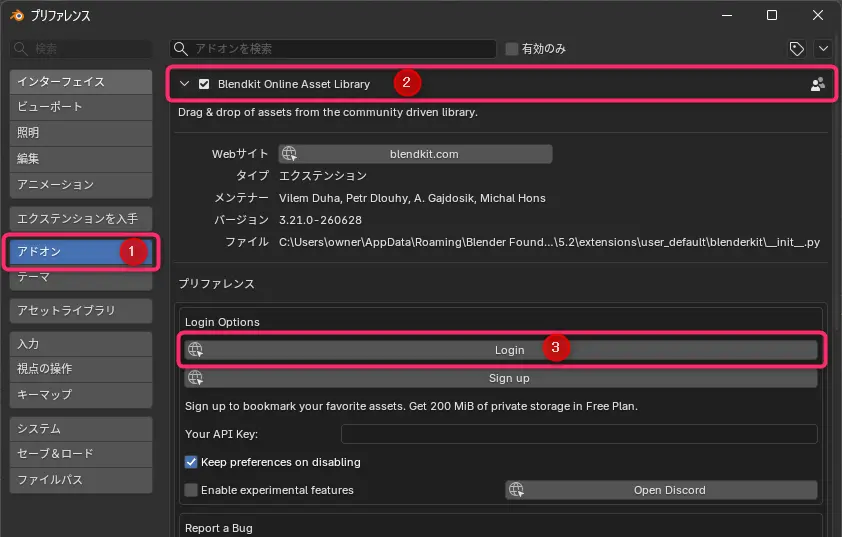Open エクステンションを入手 section

click(81, 219)
